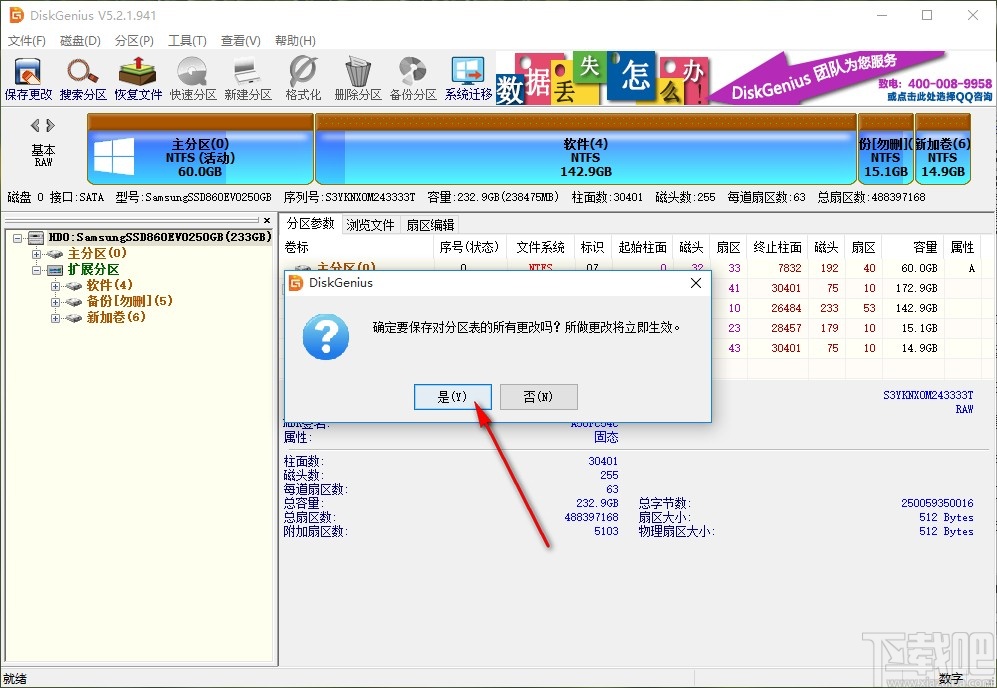Click the 属性 column header
The width and height of the screenshot is (997, 688).
pos(961,247)
